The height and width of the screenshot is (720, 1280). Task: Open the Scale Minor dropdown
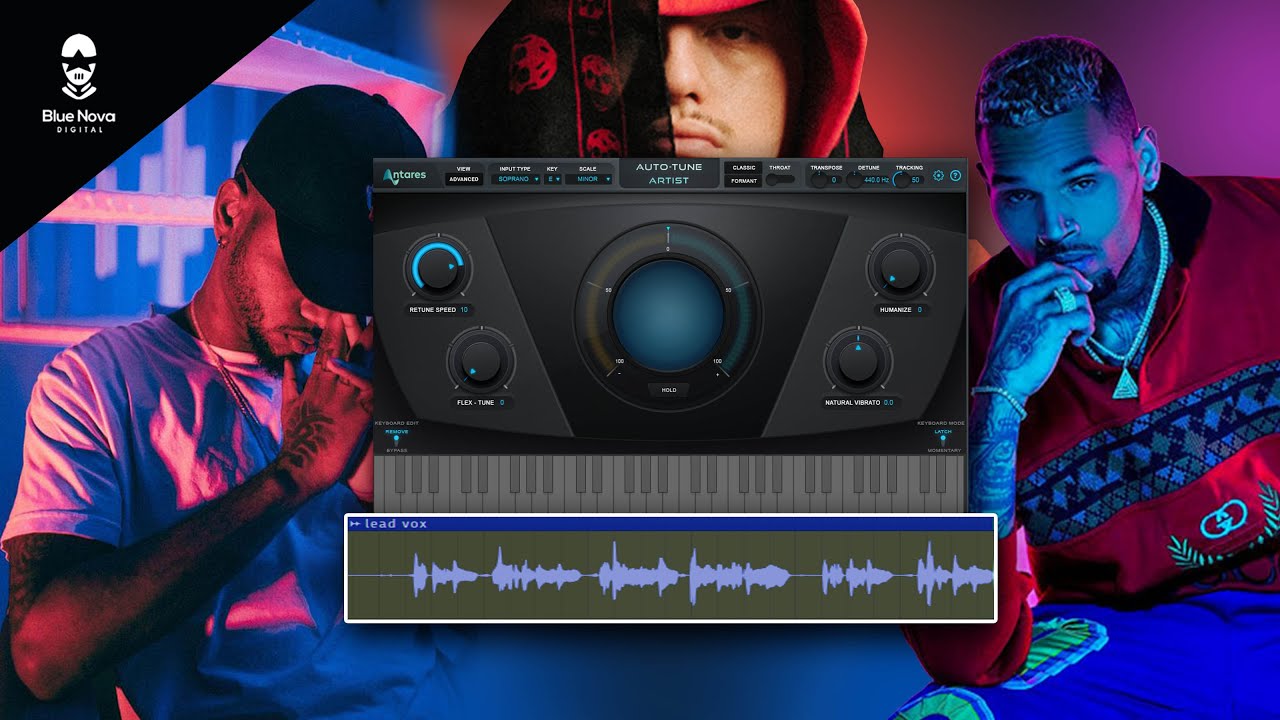[x=588, y=179]
